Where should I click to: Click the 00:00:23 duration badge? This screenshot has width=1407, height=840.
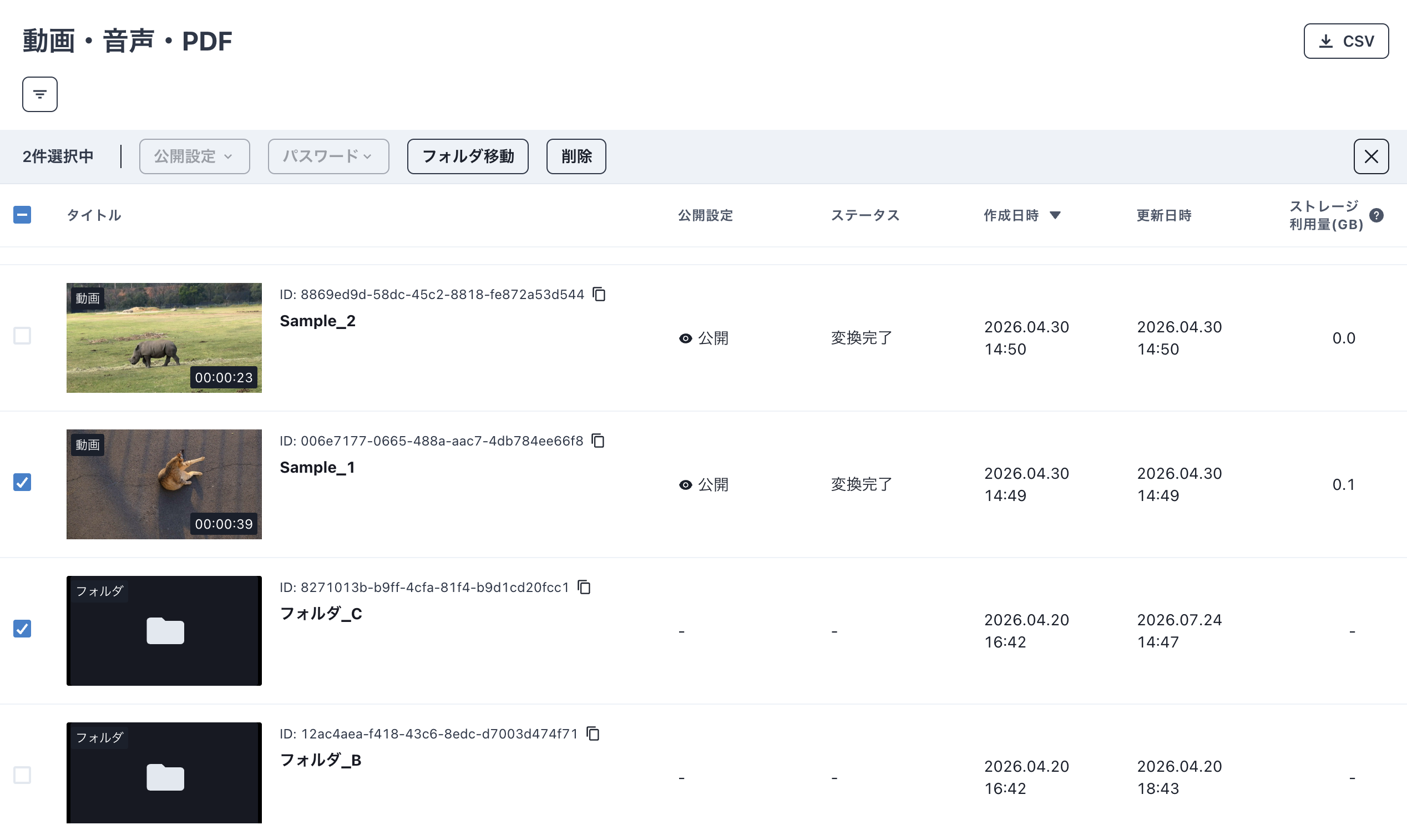[x=224, y=377]
